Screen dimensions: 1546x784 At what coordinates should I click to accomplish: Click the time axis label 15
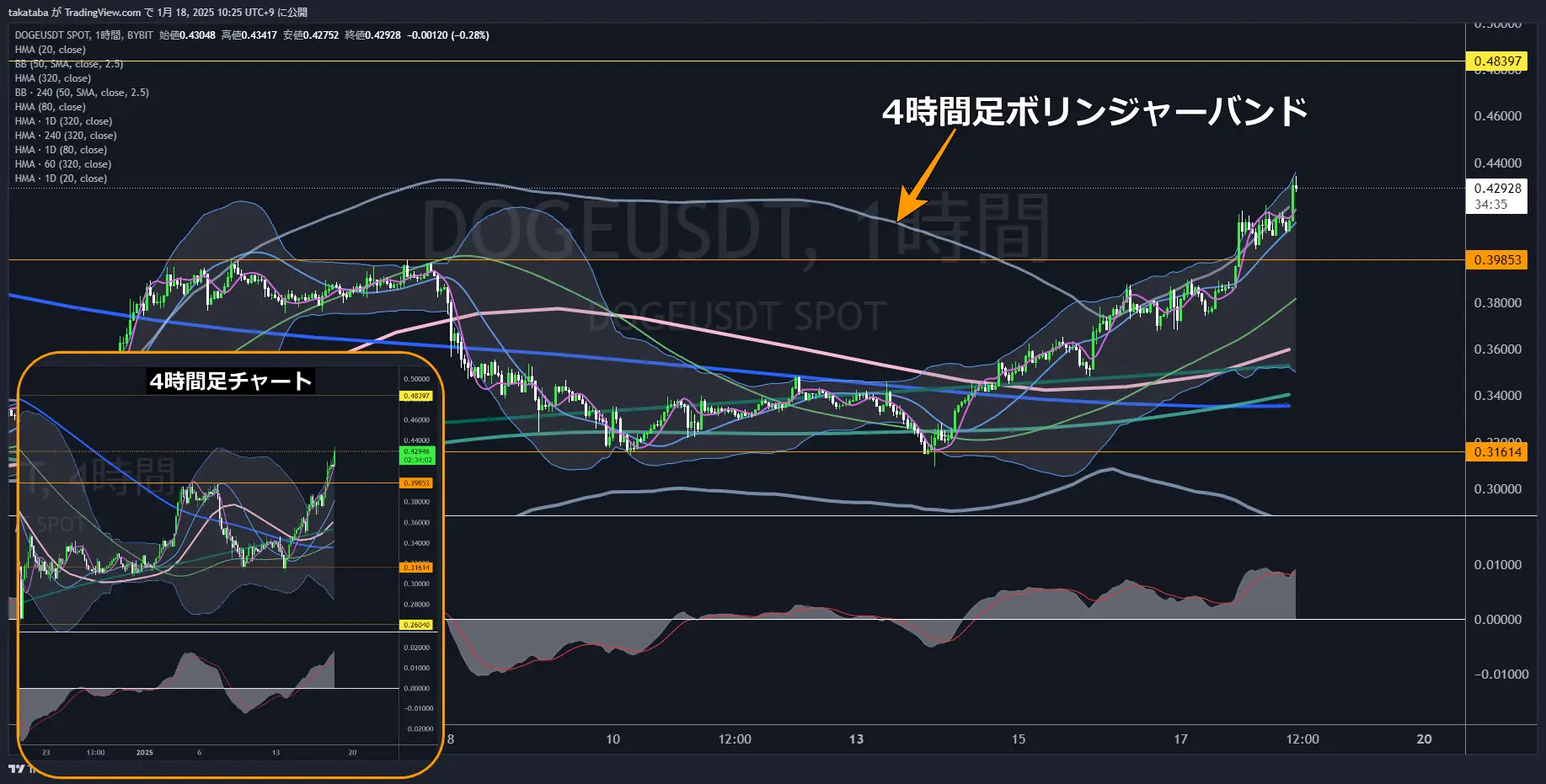pos(1019,739)
